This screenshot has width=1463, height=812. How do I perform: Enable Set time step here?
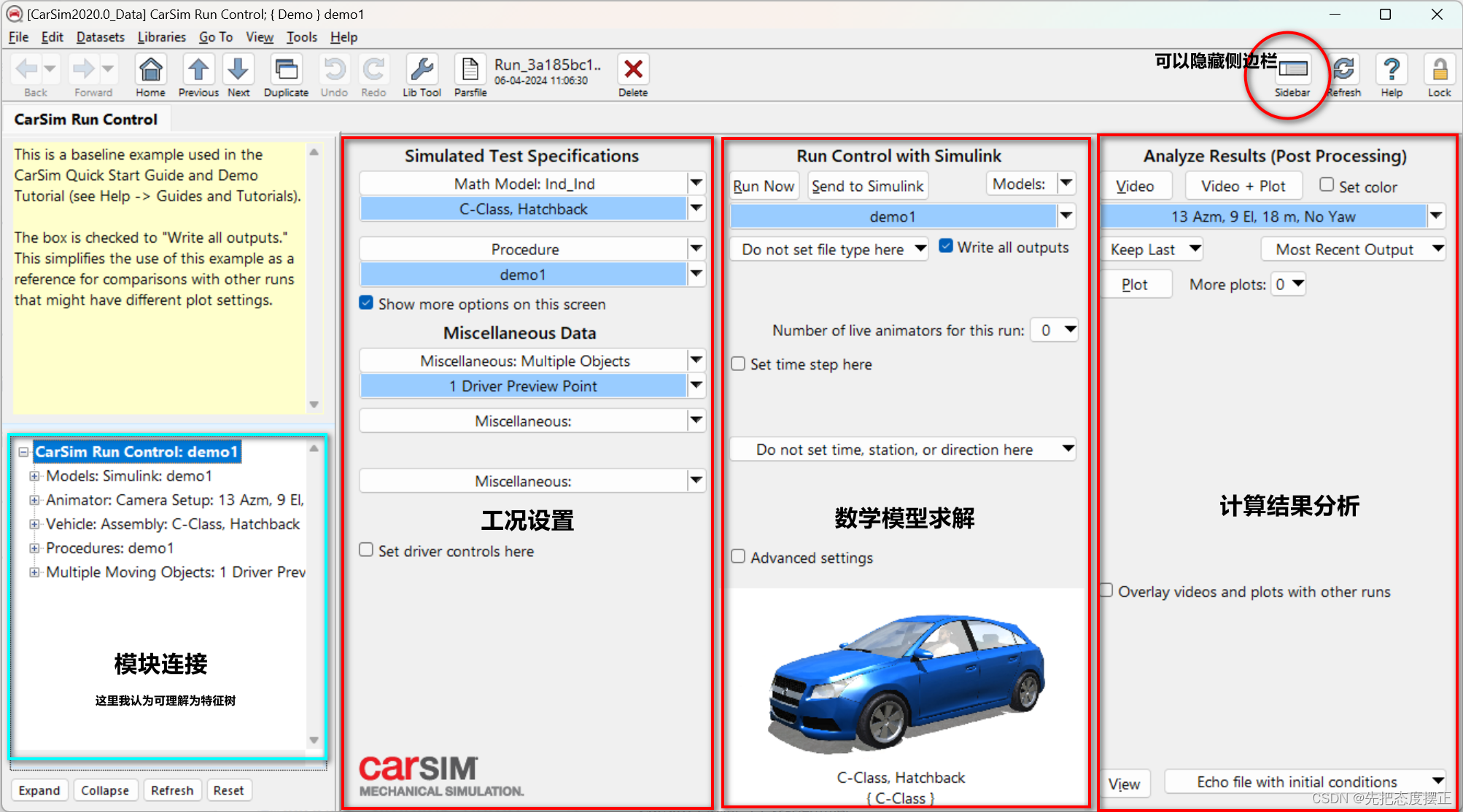[x=737, y=364]
